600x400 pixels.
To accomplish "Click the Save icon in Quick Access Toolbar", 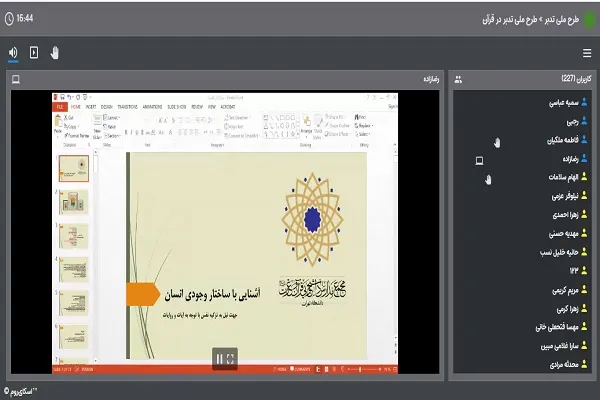I will point(62,97).
